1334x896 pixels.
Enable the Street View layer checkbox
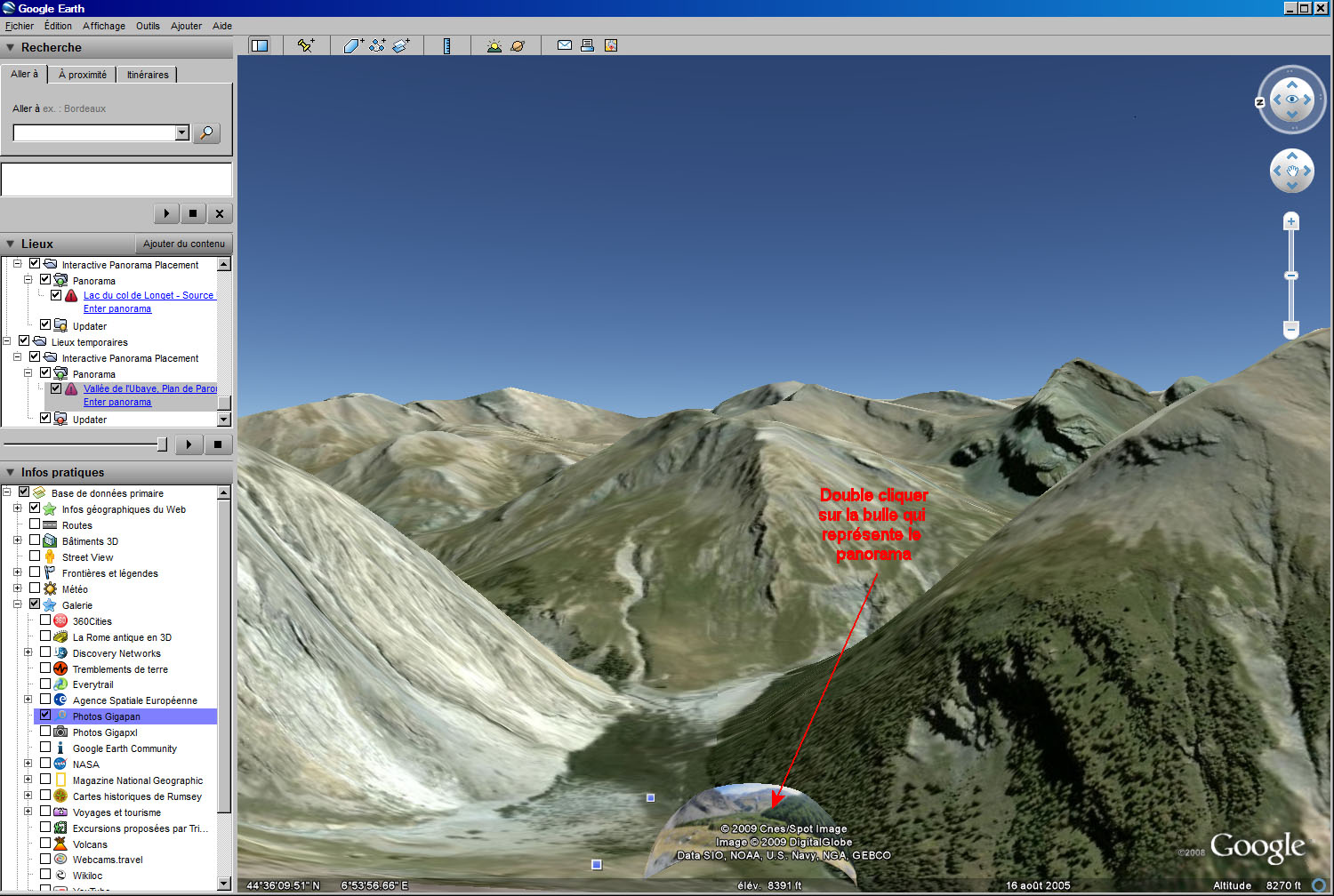point(35,556)
